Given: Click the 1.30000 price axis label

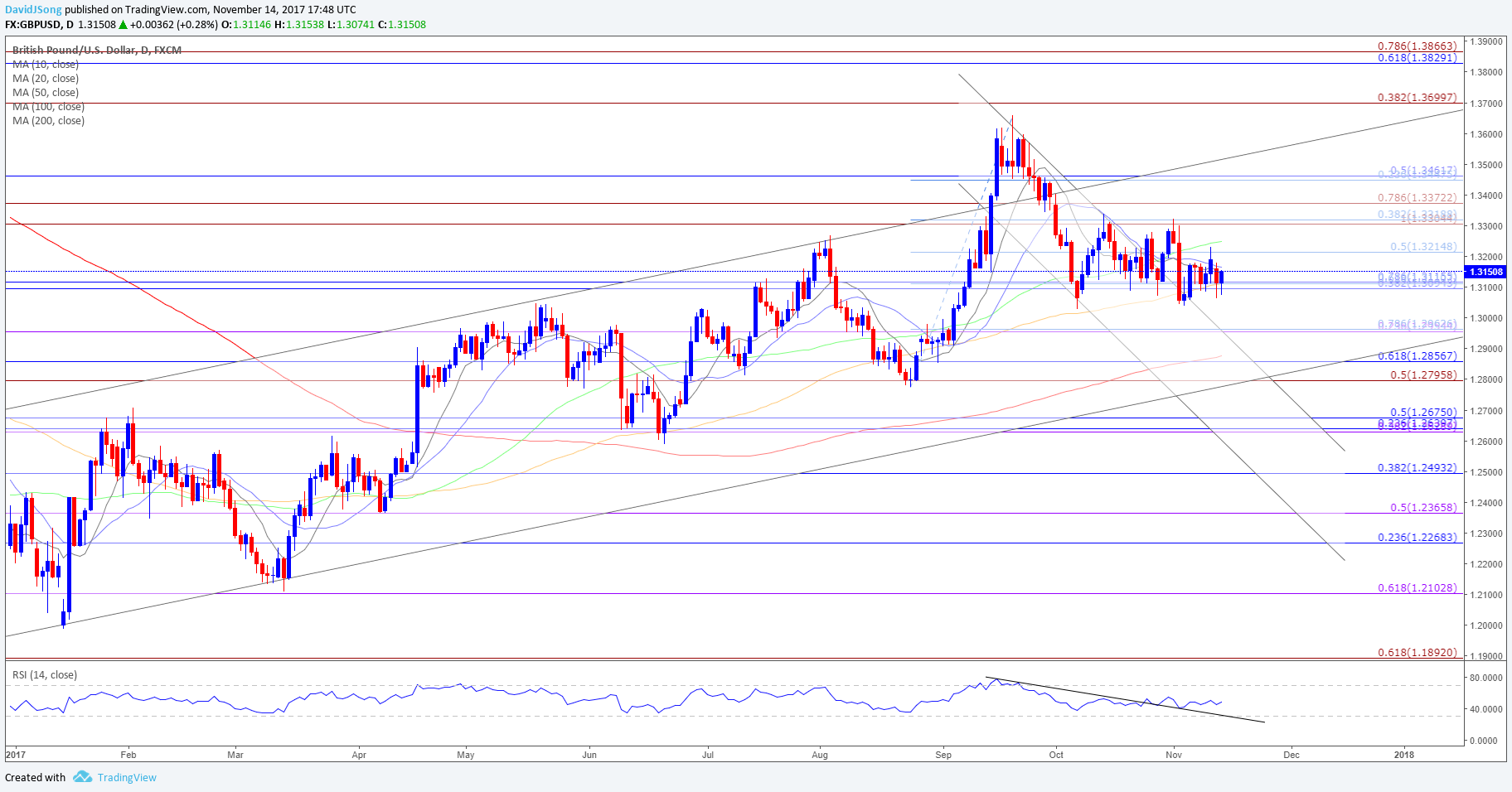Looking at the screenshot, I should tap(1487, 318).
